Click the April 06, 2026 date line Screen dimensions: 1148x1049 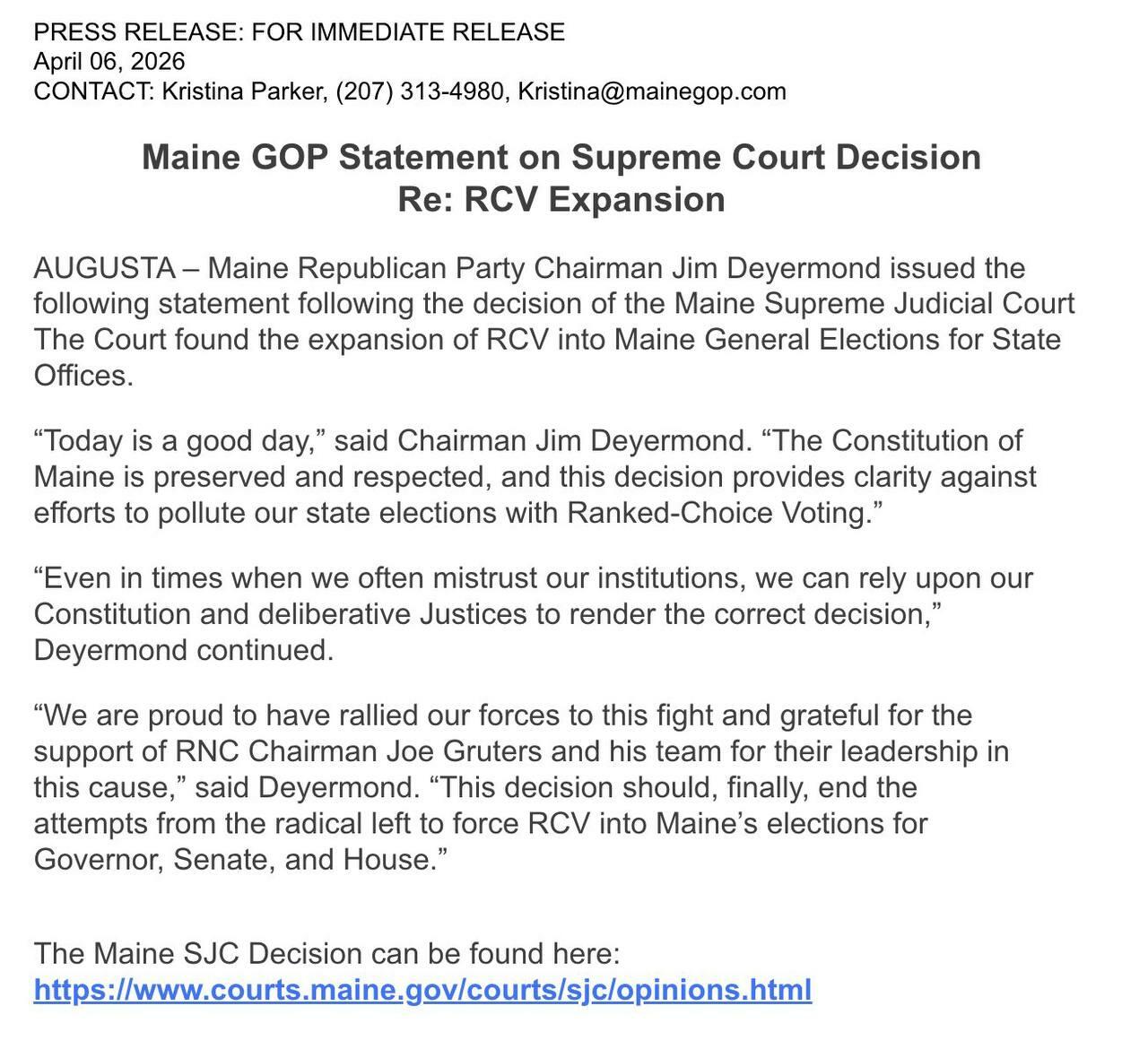[109, 62]
